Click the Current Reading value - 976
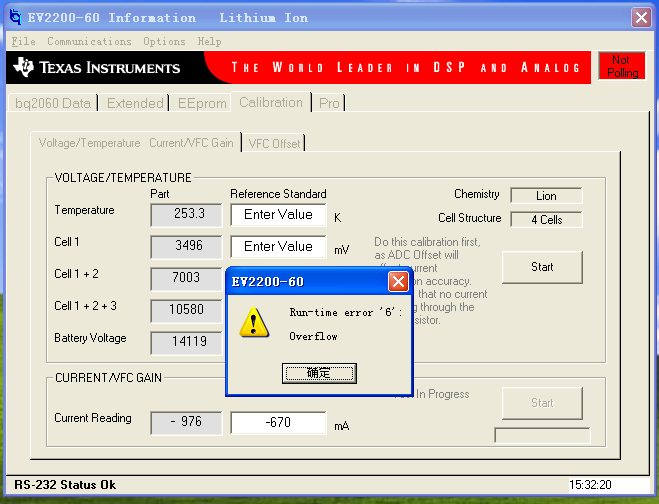Screen dimensions: 659x504 point(186,422)
